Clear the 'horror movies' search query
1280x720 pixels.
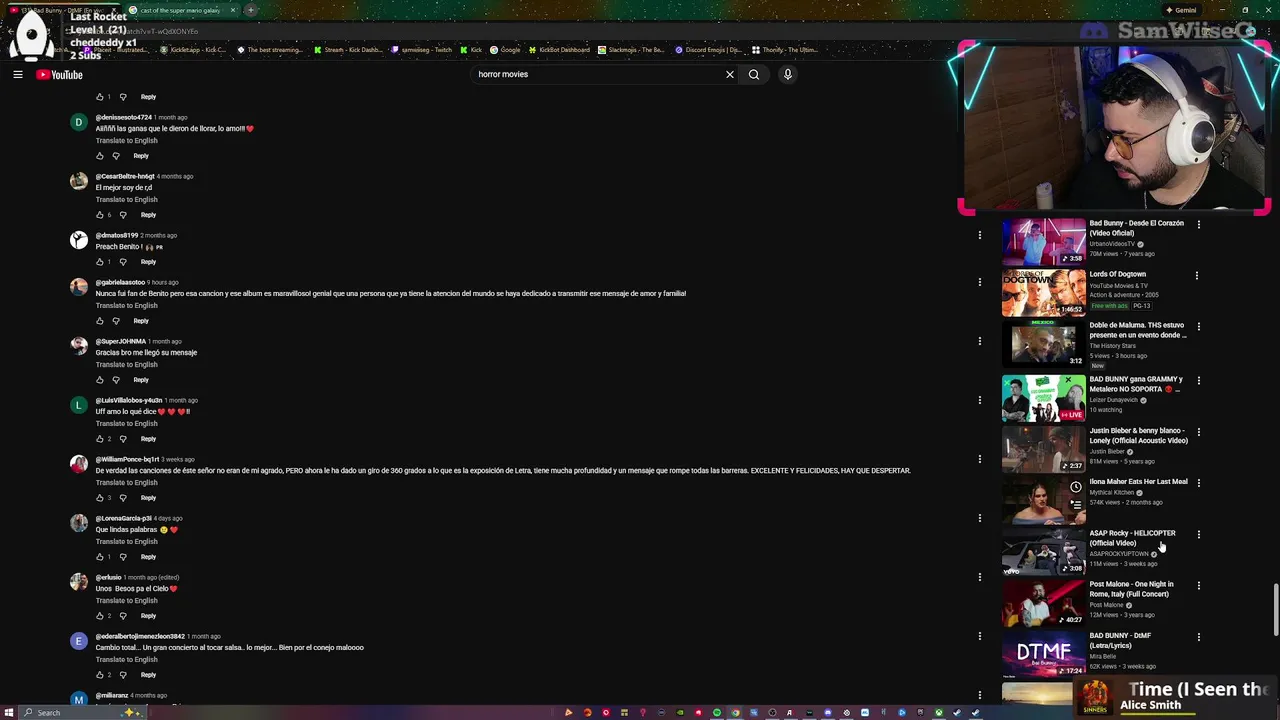click(x=730, y=74)
